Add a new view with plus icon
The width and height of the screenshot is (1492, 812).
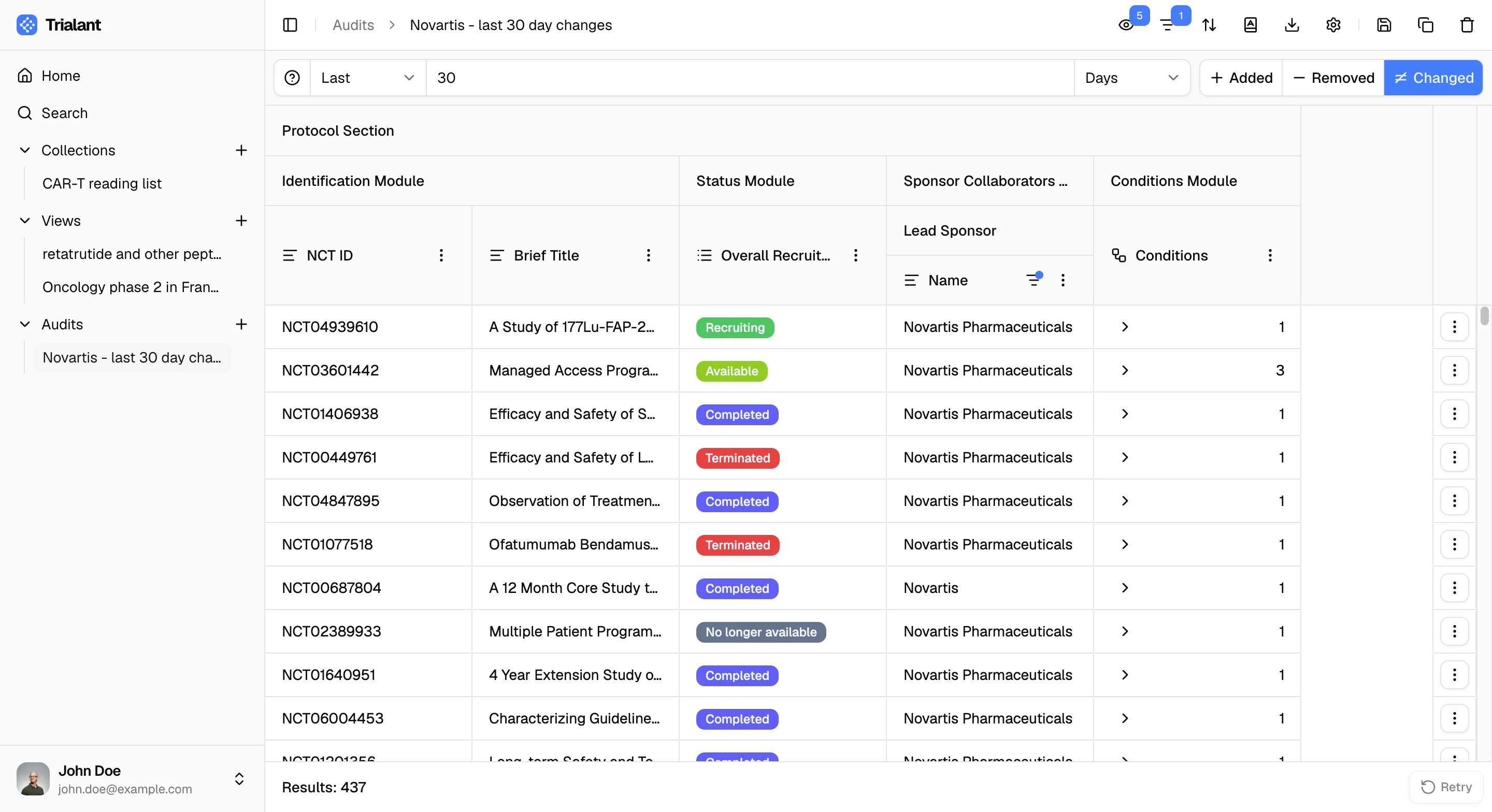click(241, 221)
